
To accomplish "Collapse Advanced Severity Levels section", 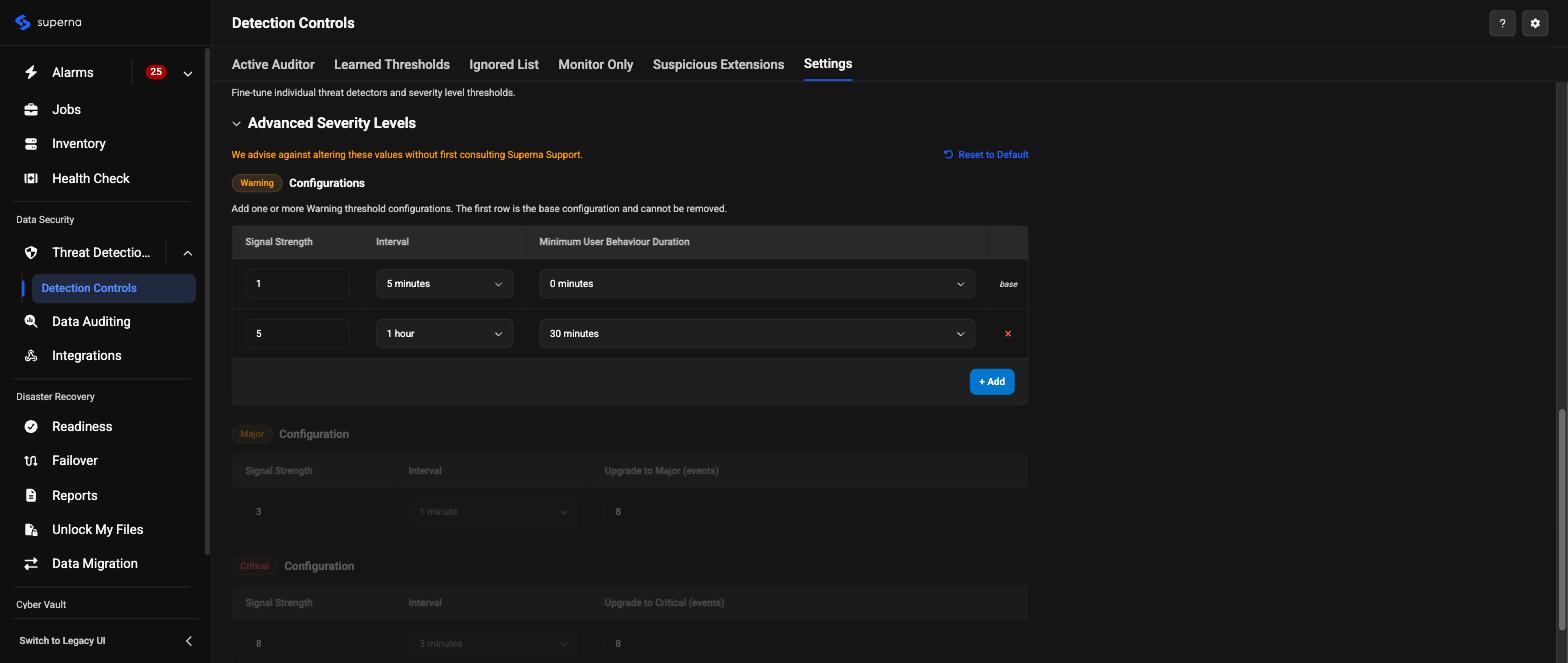I will point(236,124).
